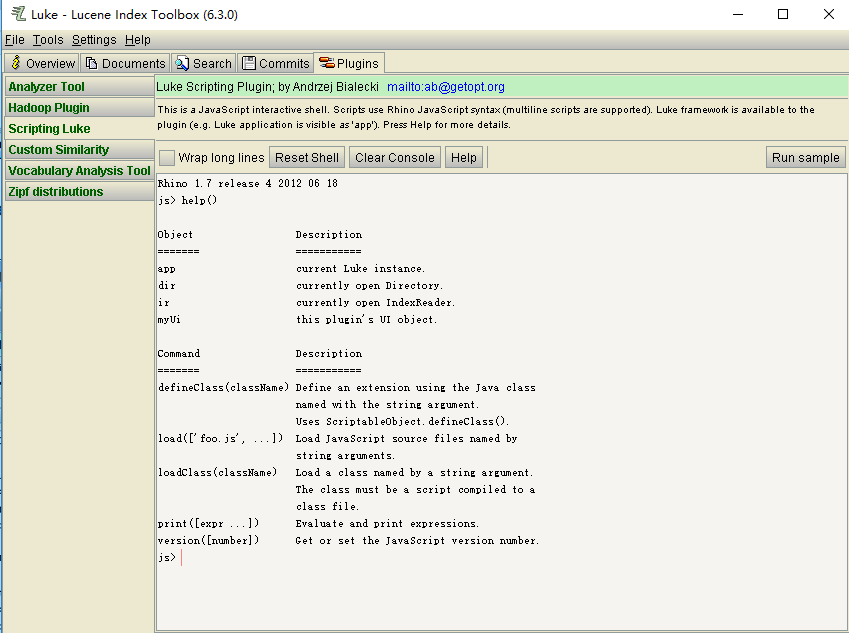
Task: Click the 'Rhino 1.7 release 4' console line
Action: point(247,184)
